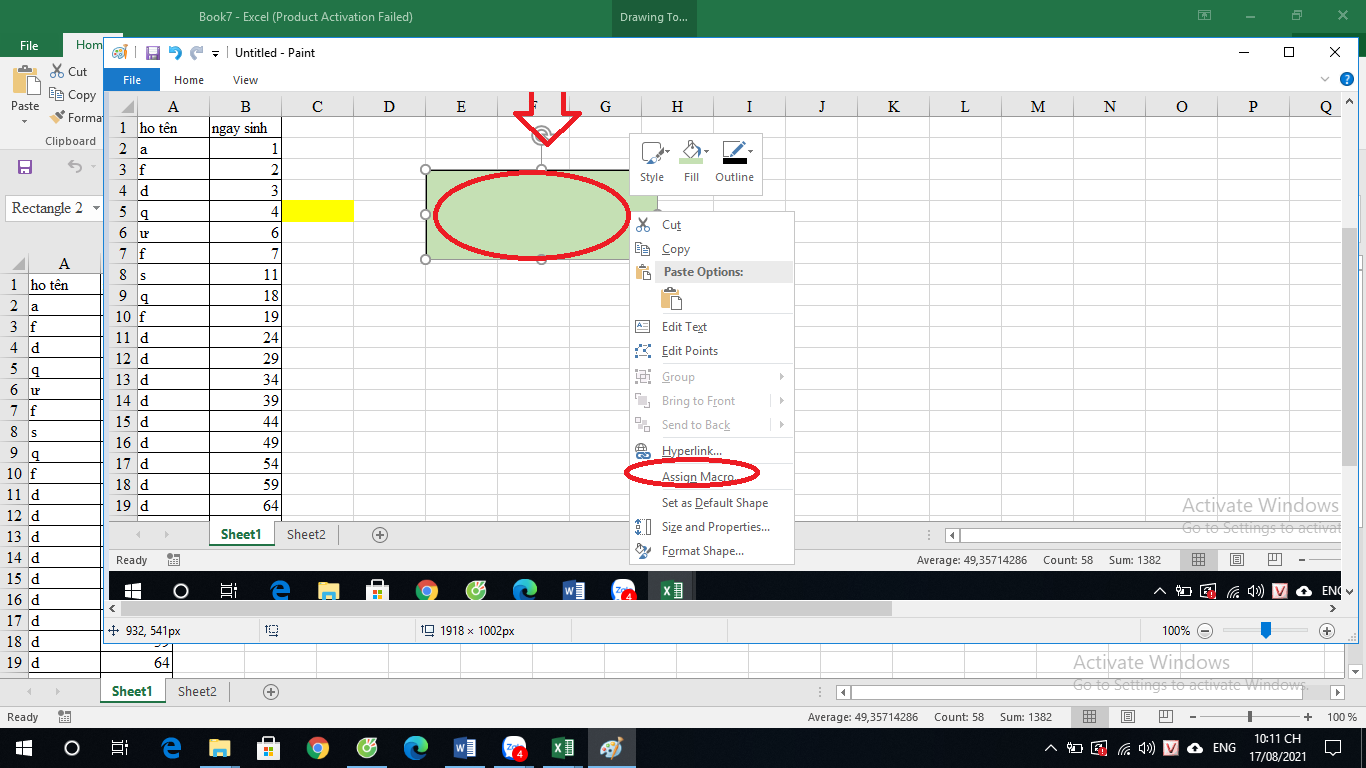
Task: Open the Action Center notification icon
Action: 1332,747
